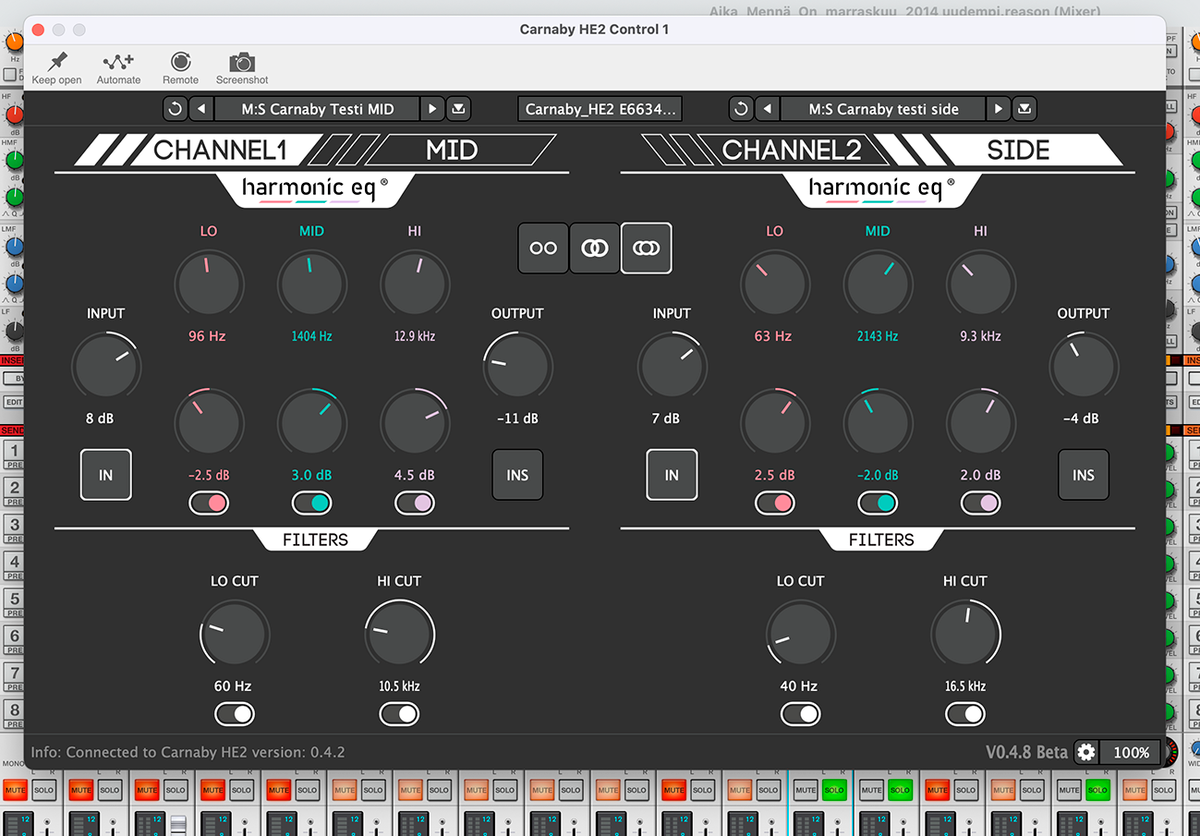
Task: Select the unlinked channels mode icon
Action: pyautogui.click(x=543, y=248)
